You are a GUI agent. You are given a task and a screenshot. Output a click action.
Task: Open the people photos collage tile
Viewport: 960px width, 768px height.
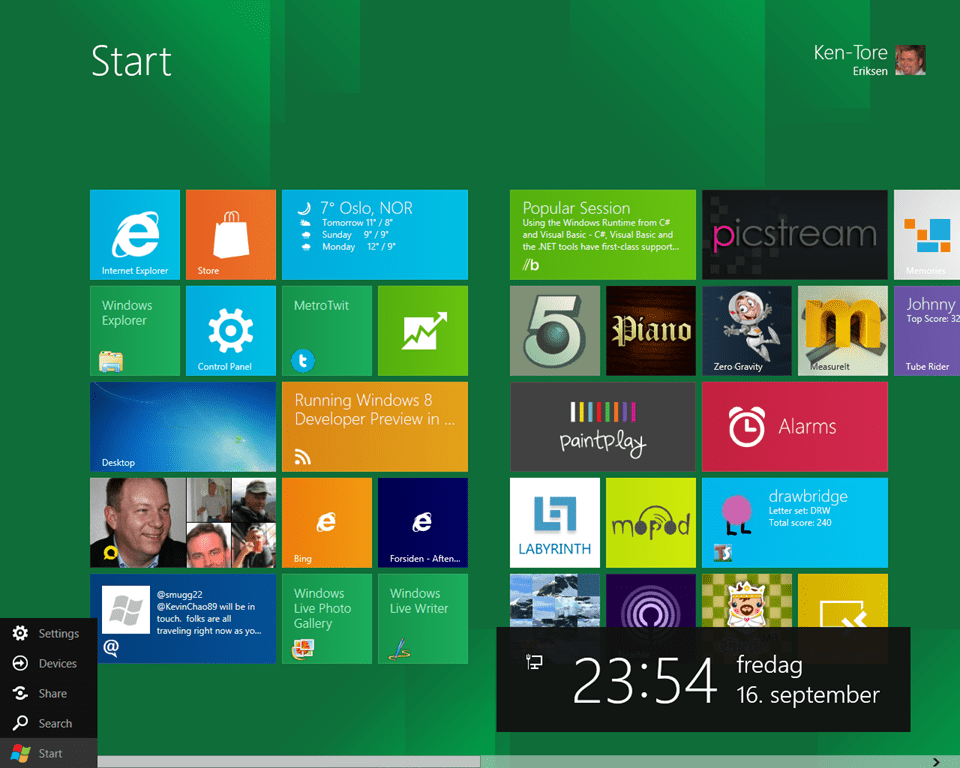click(183, 523)
